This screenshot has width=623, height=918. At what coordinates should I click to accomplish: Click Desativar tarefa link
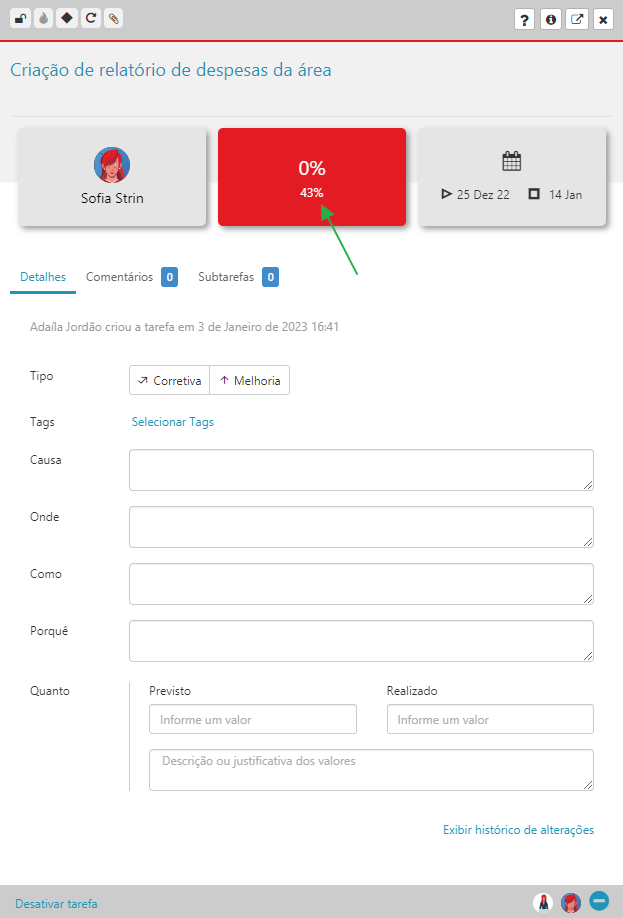pyautogui.click(x=56, y=903)
